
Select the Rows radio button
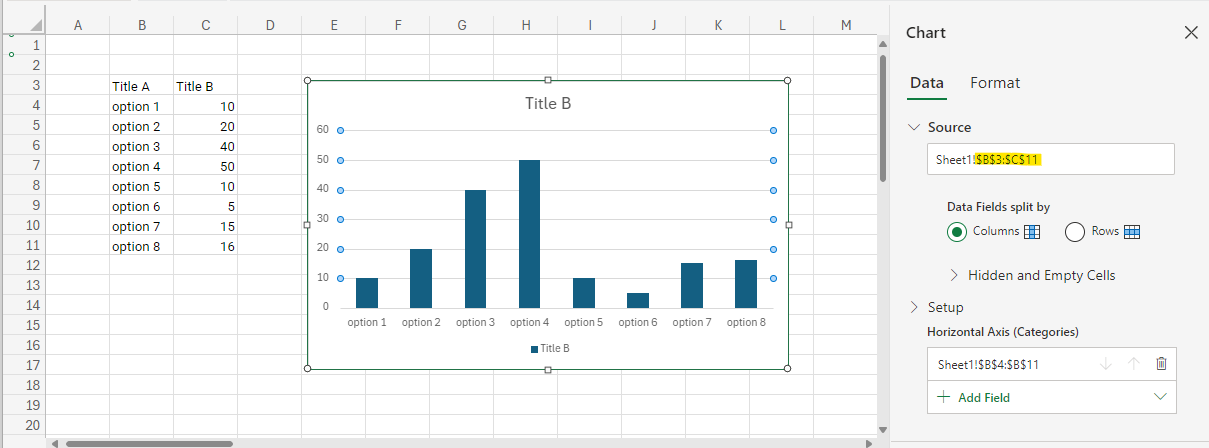coord(1075,232)
